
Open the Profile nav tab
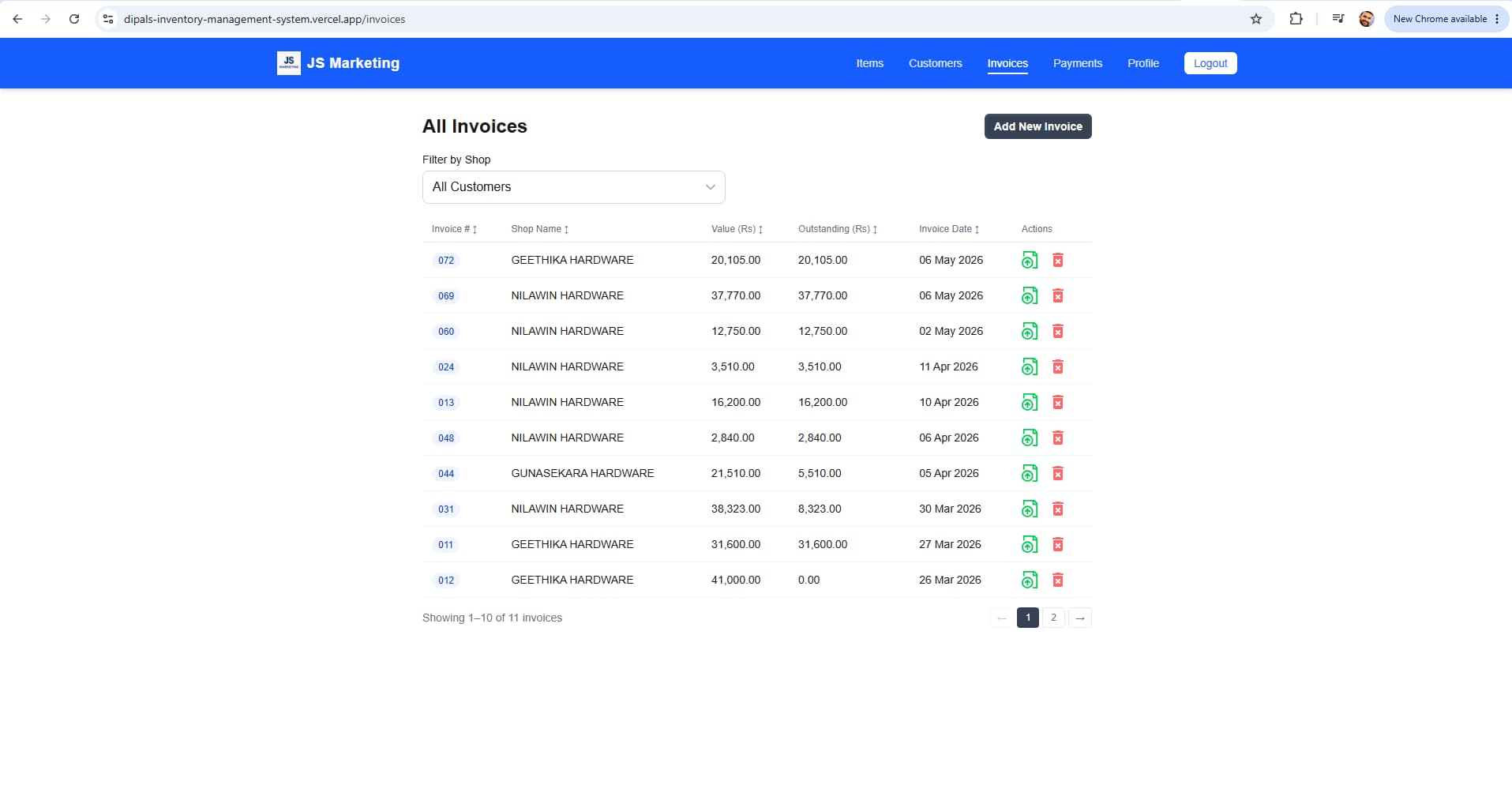click(x=1143, y=63)
